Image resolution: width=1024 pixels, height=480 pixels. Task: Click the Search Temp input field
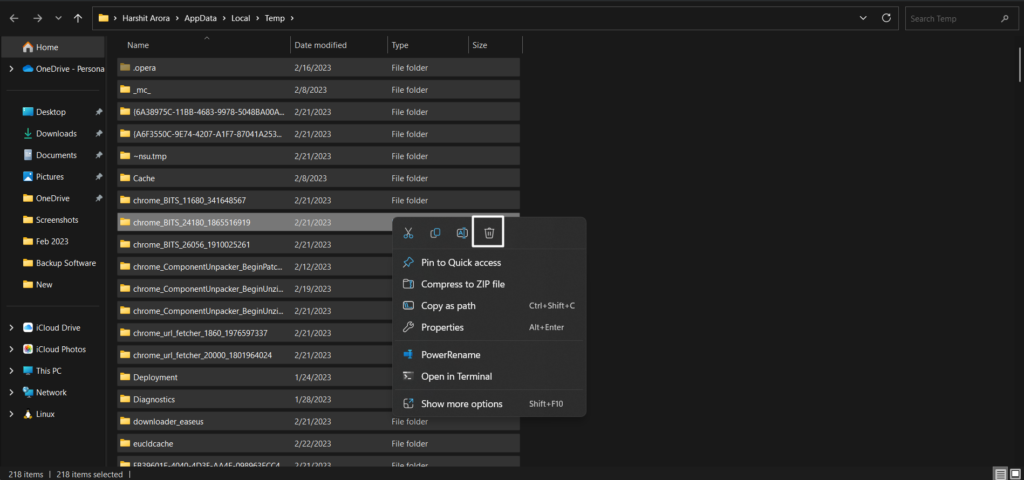pyautogui.click(x=960, y=18)
